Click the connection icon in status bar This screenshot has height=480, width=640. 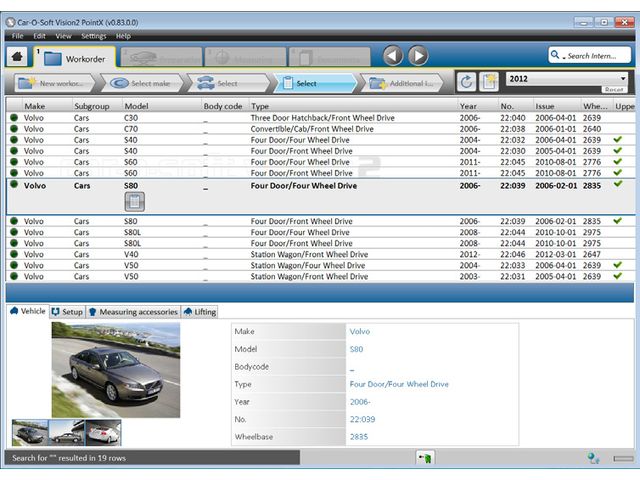(x=425, y=458)
